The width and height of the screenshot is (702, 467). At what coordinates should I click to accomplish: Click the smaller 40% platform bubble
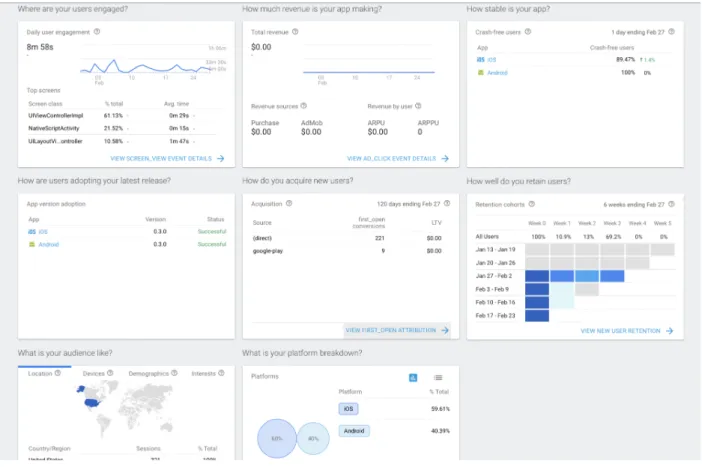click(313, 438)
